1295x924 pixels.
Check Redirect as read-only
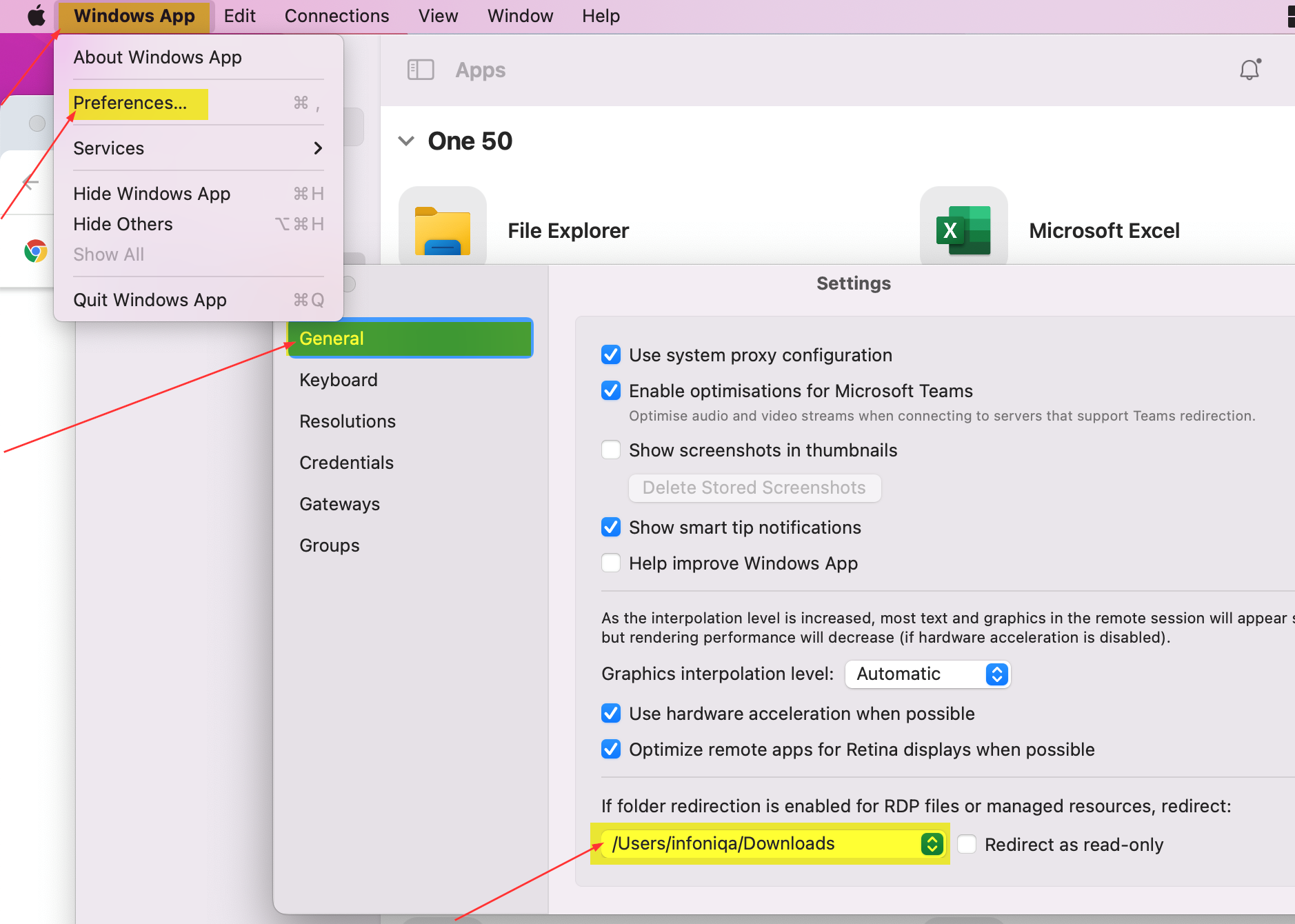(x=967, y=844)
